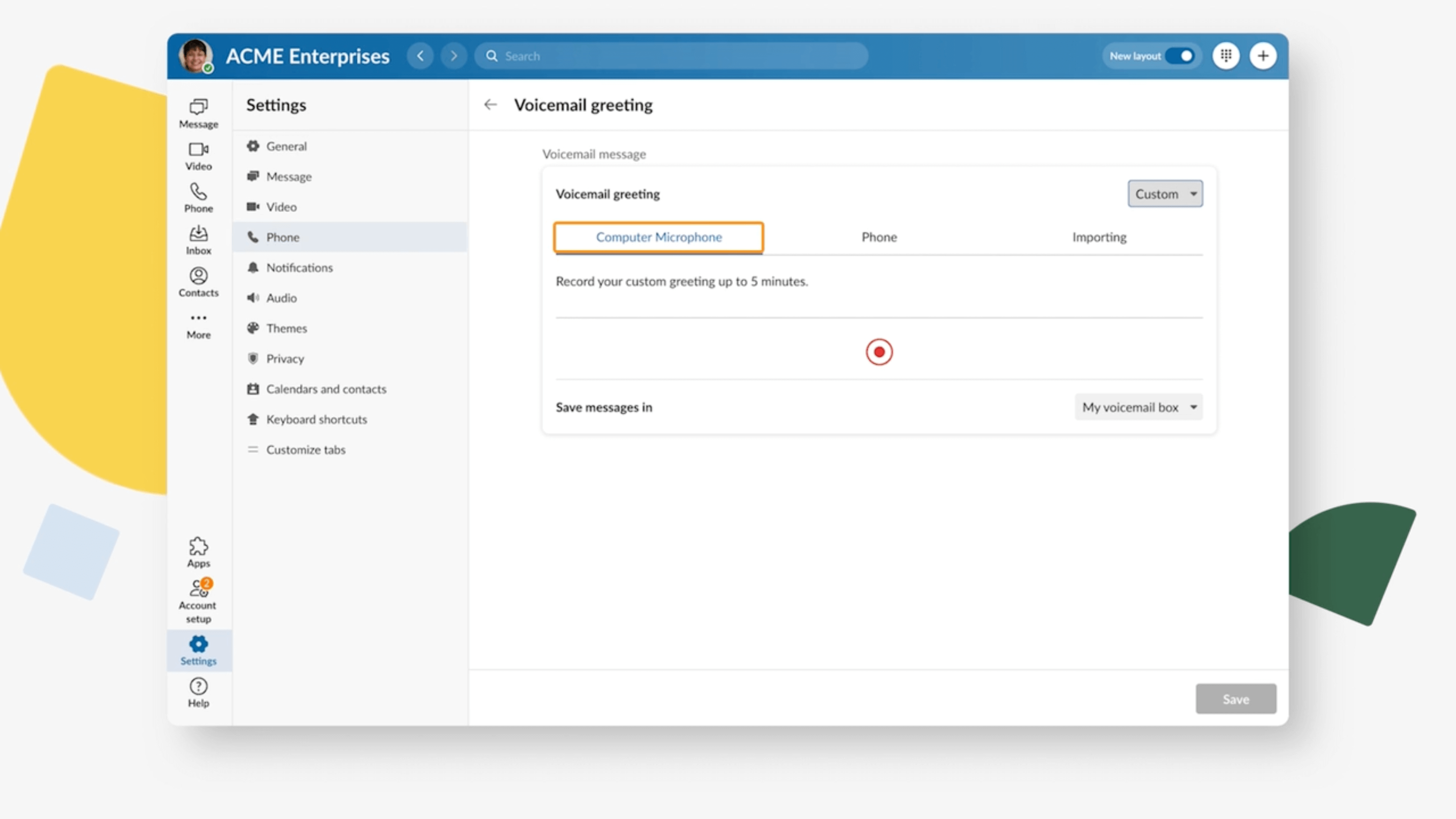Viewport: 1456px width, 819px height.
Task: Expand the My voicemail box dropdown
Action: point(1138,407)
